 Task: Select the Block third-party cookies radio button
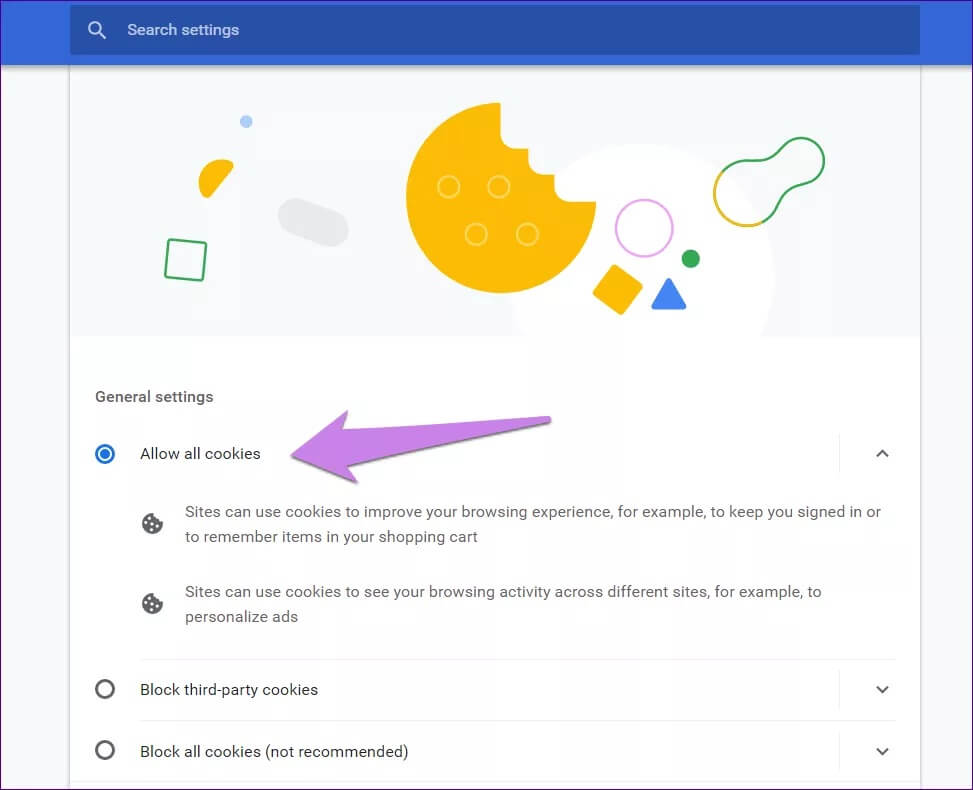tap(105, 690)
